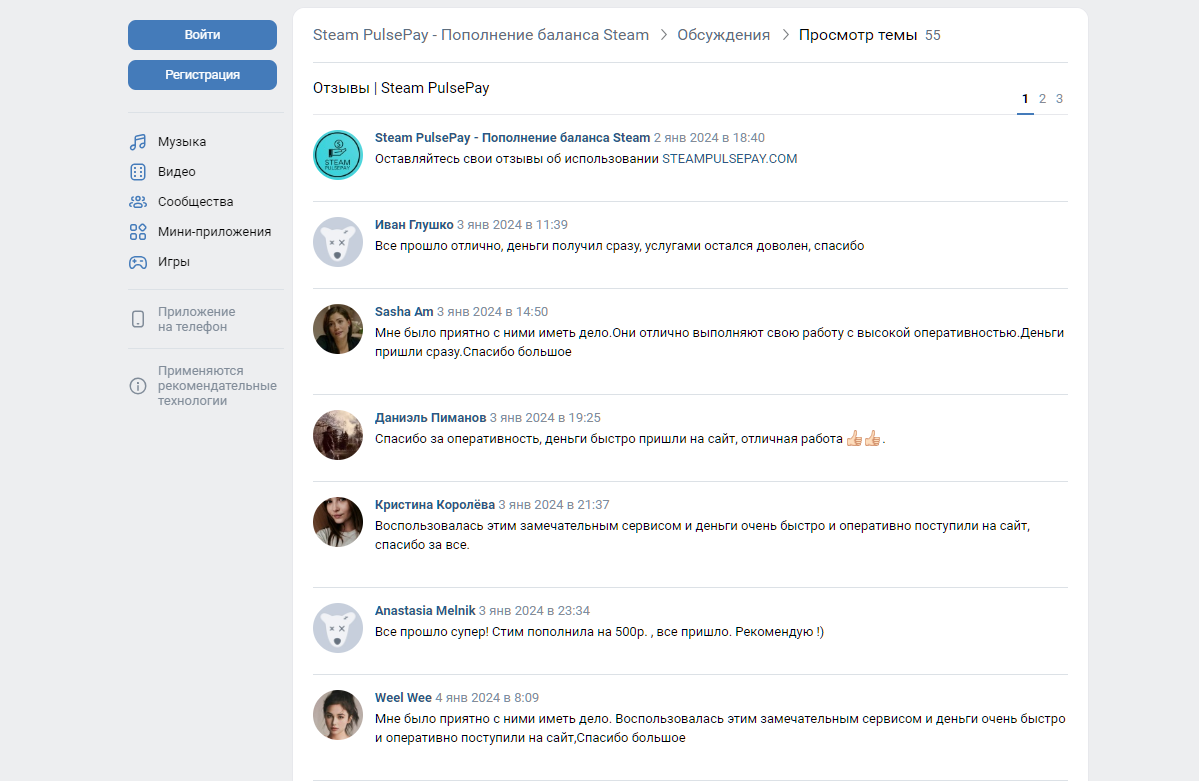Navigate to Обсуждения breadcrumb
The height and width of the screenshot is (781, 1199).
723,35
